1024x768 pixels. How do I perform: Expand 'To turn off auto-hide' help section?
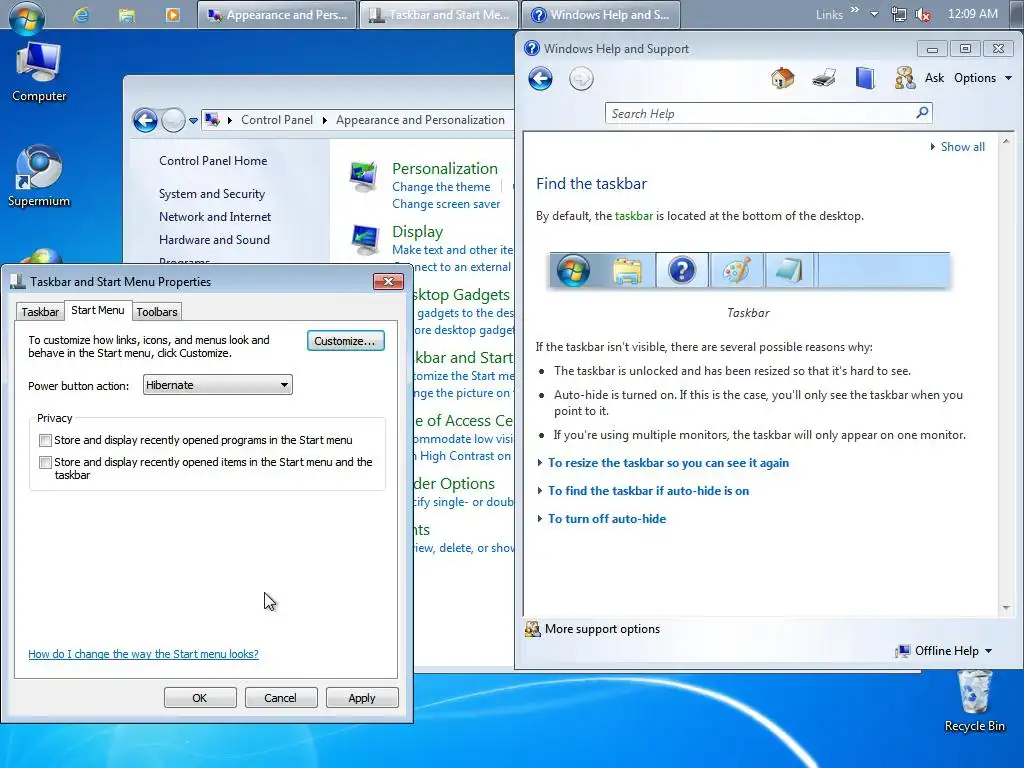pyautogui.click(x=607, y=519)
